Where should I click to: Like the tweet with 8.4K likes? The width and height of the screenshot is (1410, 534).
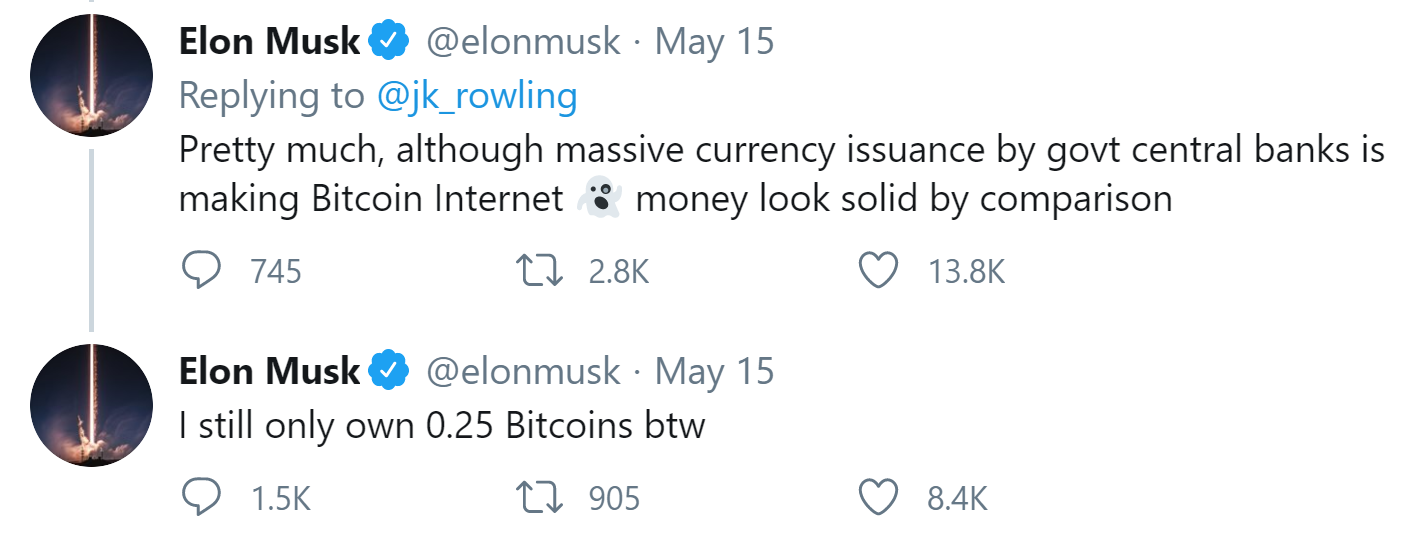(879, 497)
